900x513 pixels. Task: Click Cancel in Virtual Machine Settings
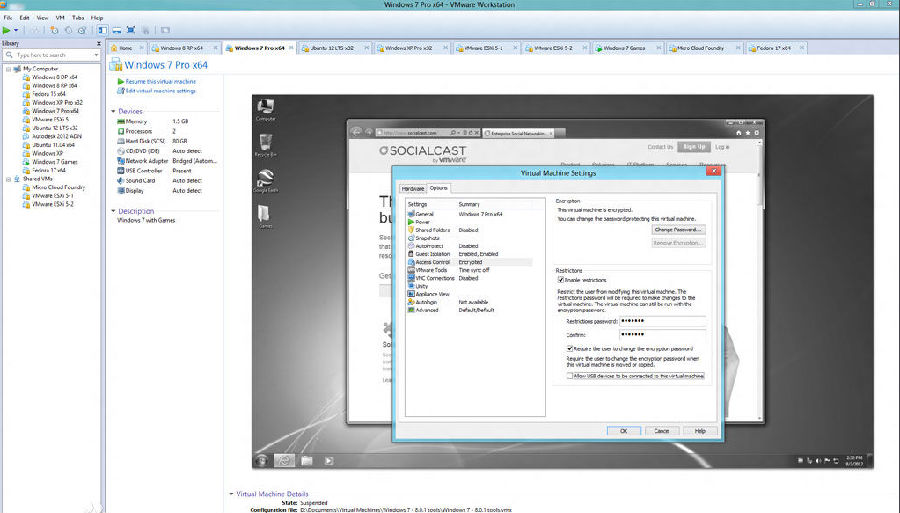[662, 431]
